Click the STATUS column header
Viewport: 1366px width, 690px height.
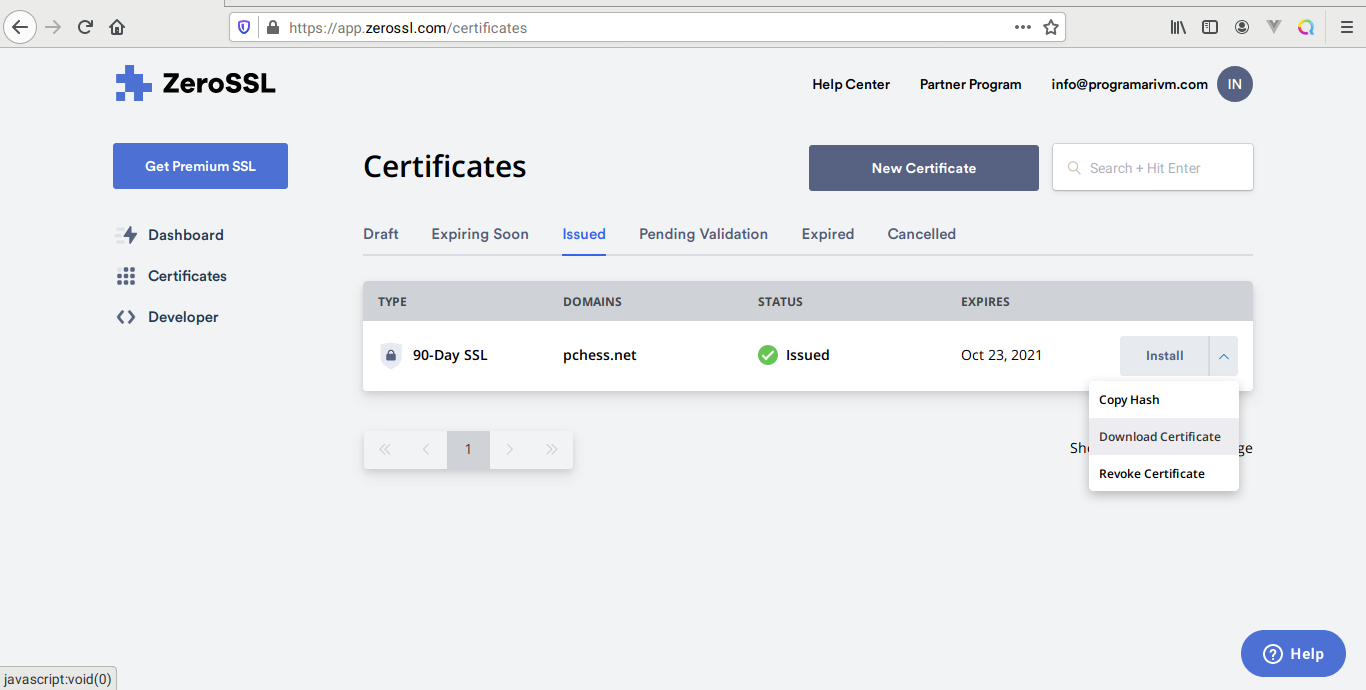[780, 301]
